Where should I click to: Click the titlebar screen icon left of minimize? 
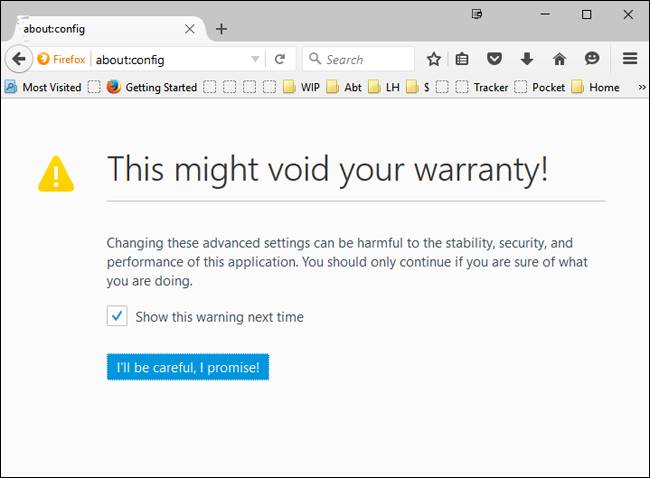pos(477,14)
